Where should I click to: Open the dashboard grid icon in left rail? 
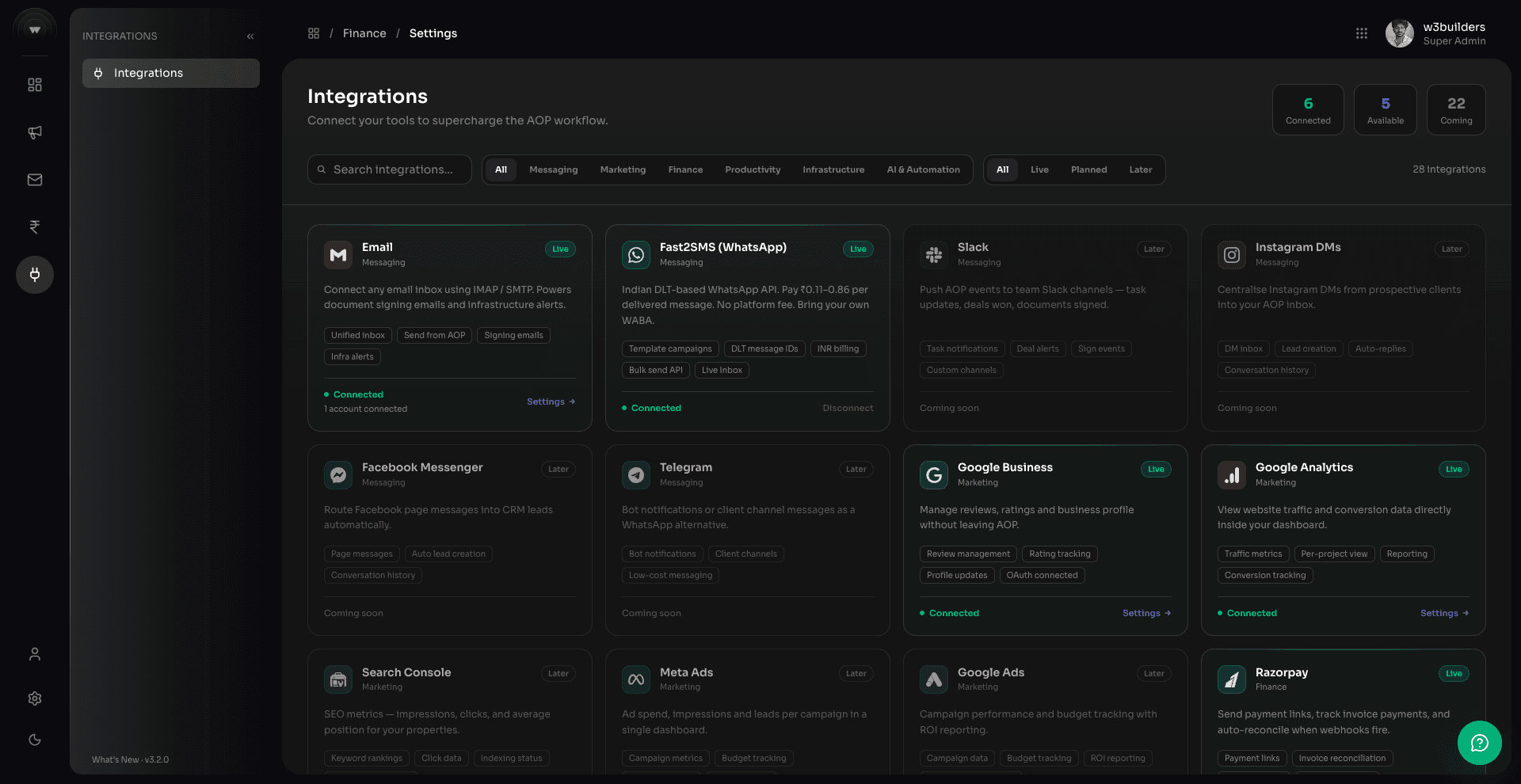pyautogui.click(x=35, y=85)
